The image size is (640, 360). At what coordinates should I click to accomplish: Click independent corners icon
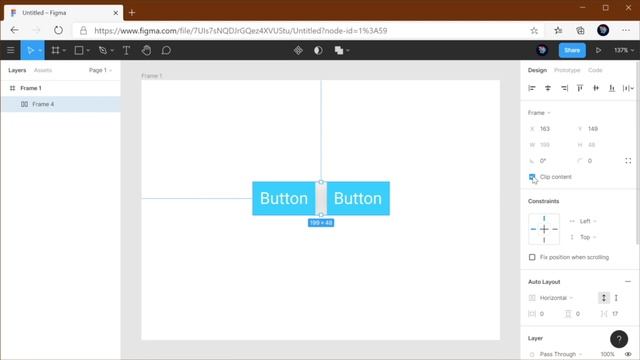click(628, 161)
